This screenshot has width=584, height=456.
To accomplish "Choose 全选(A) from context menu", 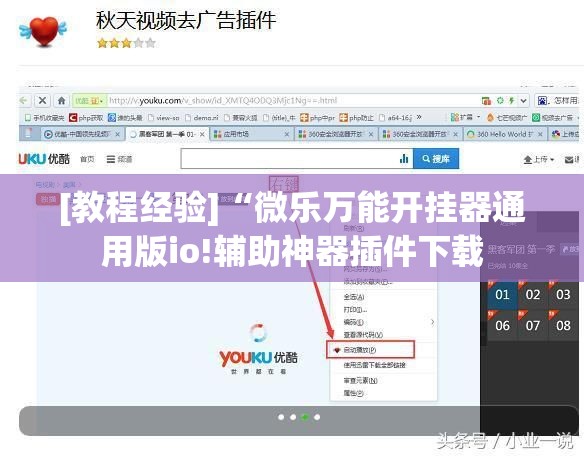I will click(354, 297).
